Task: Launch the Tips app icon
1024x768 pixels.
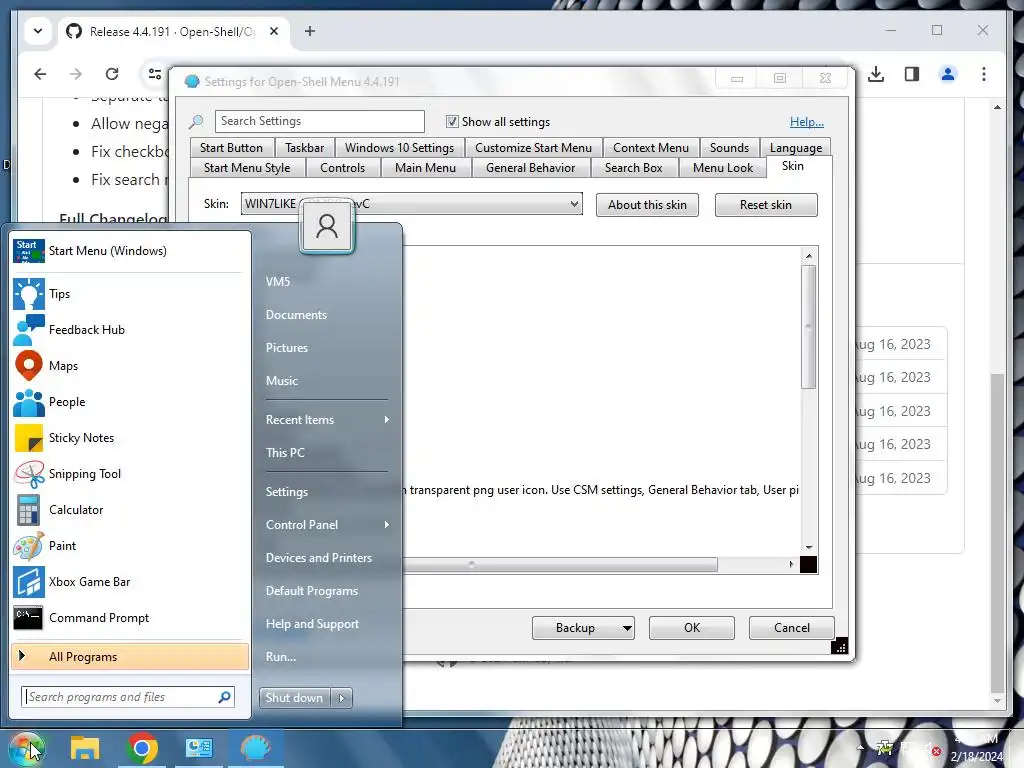Action: pos(29,294)
